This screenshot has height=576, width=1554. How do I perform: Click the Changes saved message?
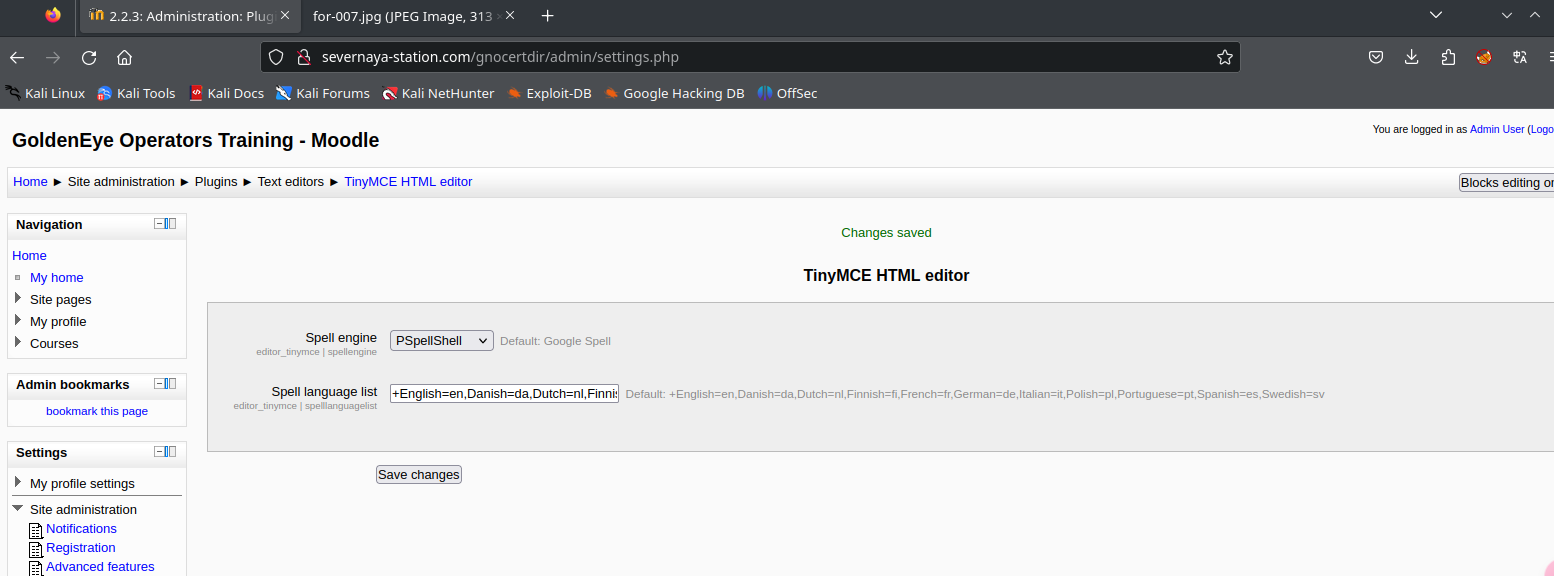pyautogui.click(x=886, y=232)
